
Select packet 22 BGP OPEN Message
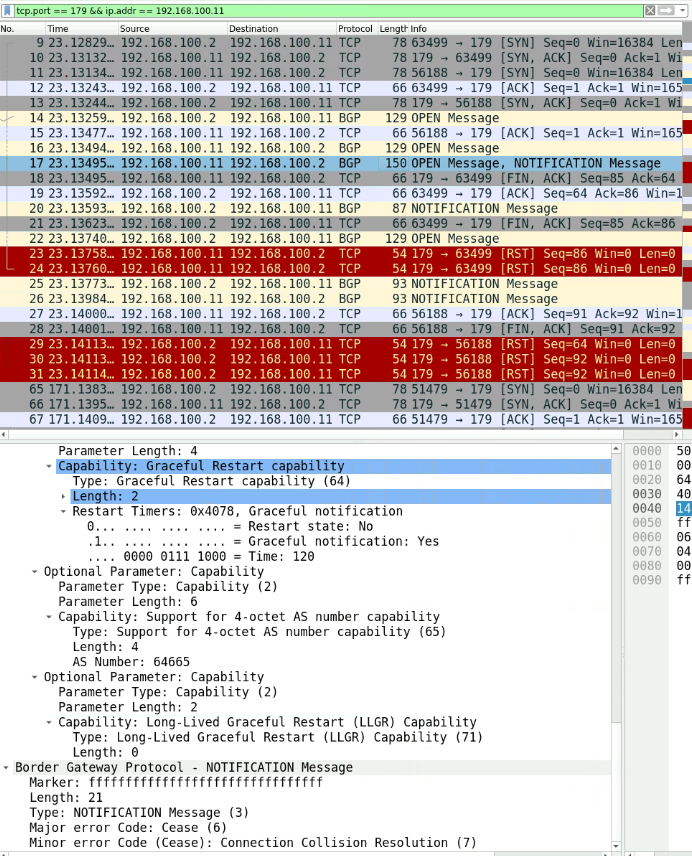[341, 239]
